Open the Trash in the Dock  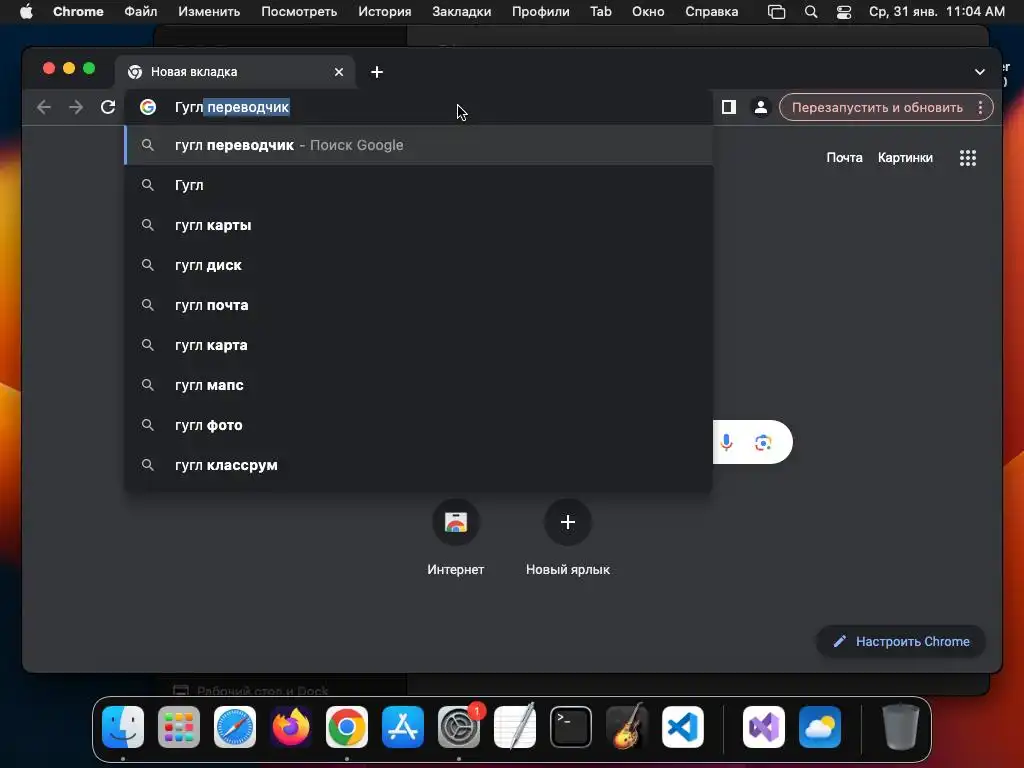pyautogui.click(x=901, y=726)
